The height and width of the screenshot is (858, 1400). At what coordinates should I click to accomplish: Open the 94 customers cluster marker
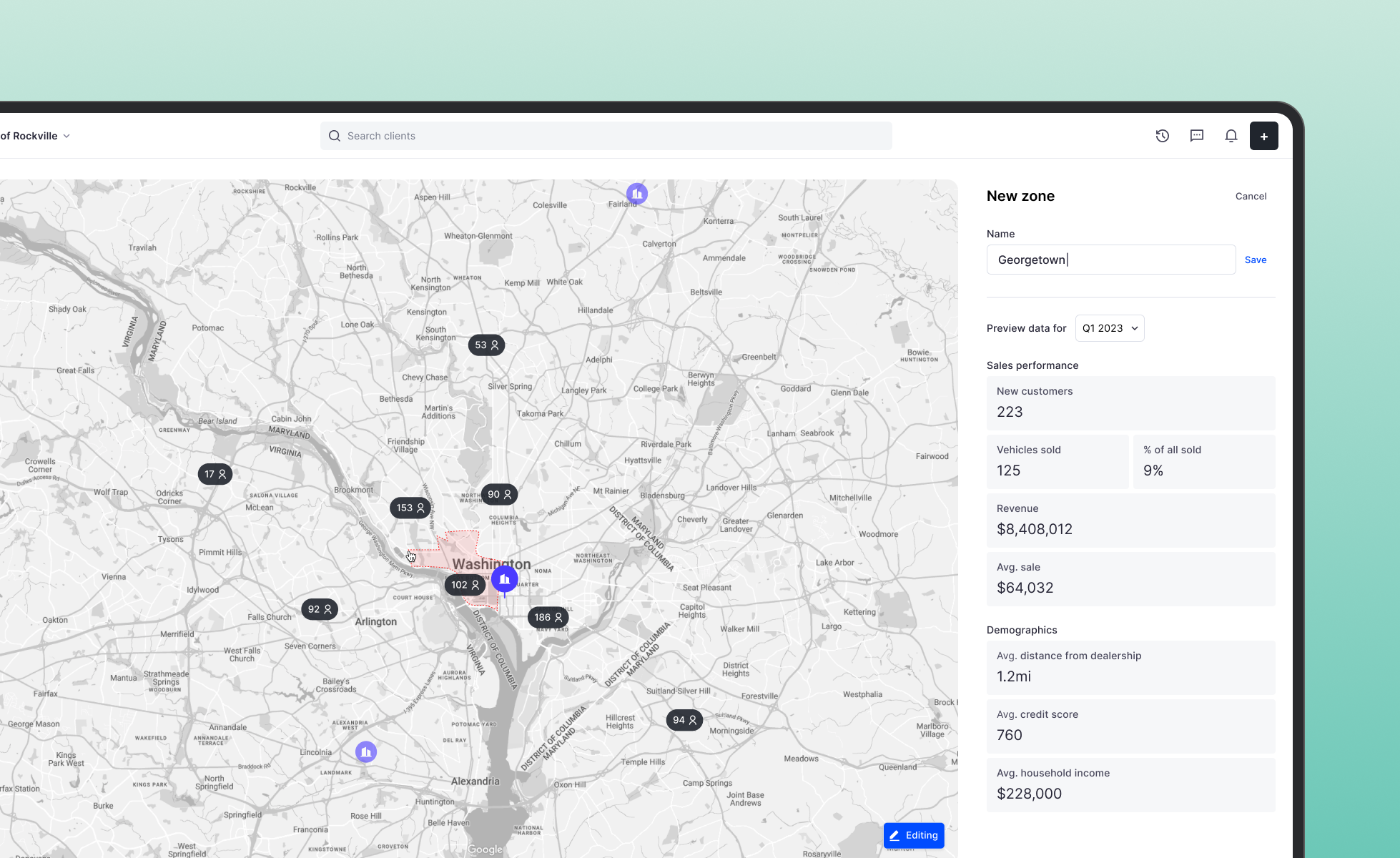(684, 720)
